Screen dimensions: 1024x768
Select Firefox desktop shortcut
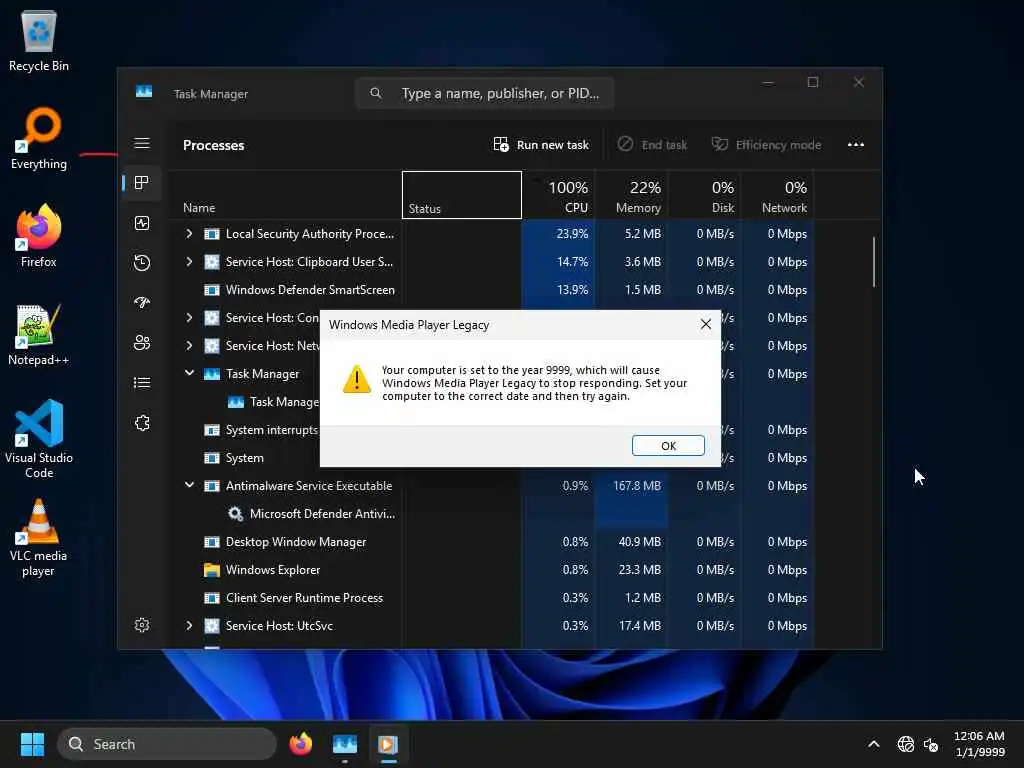(x=39, y=236)
